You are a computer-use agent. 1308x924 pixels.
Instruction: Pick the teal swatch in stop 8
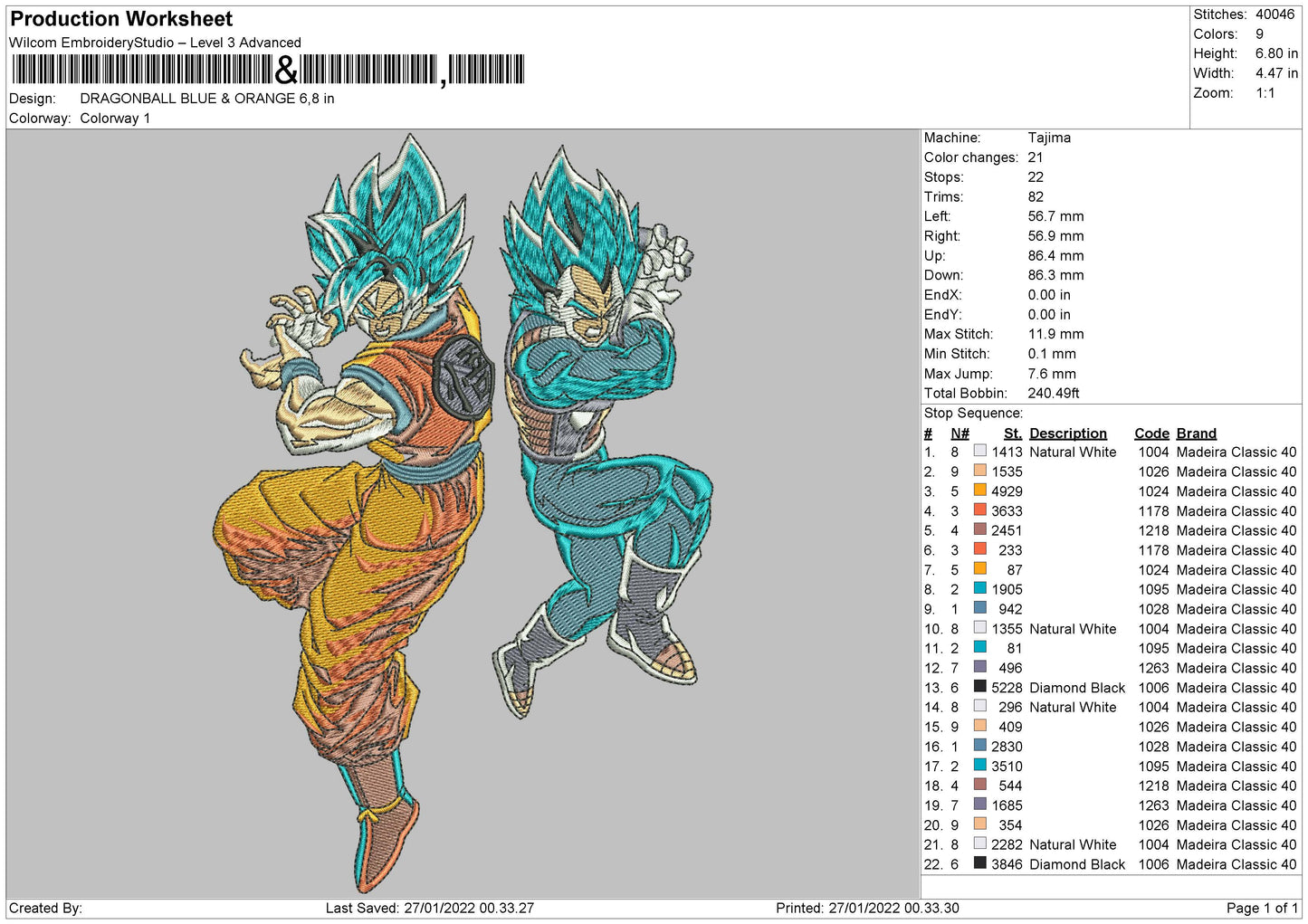tap(979, 588)
